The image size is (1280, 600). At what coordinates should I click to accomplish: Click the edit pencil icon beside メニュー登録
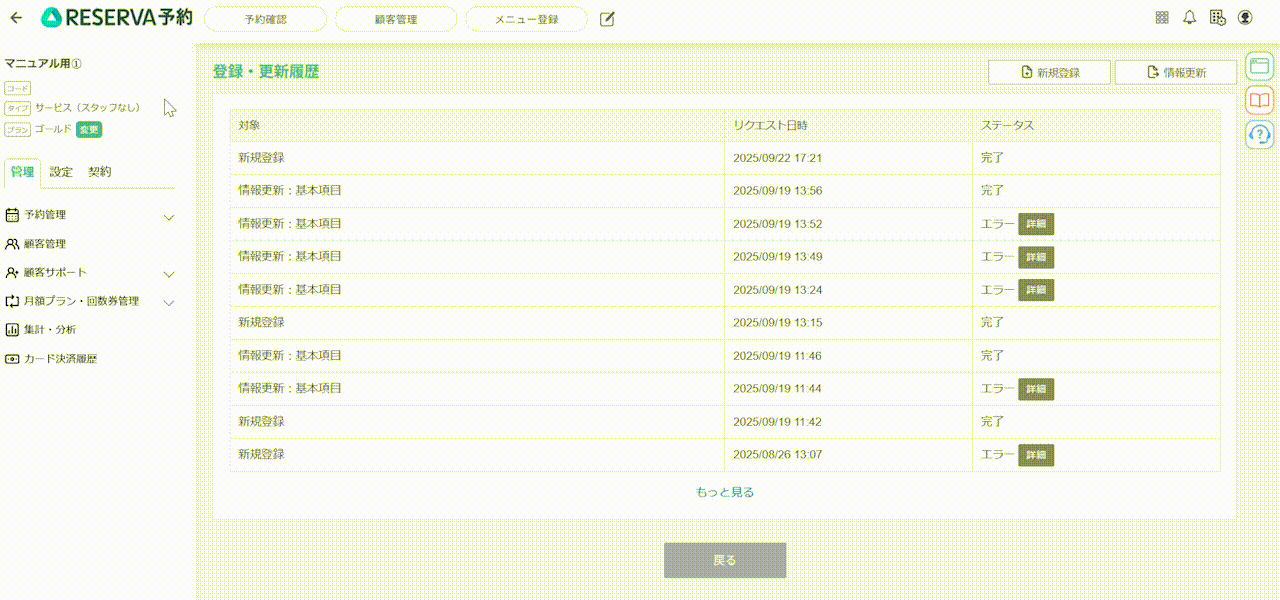point(607,19)
